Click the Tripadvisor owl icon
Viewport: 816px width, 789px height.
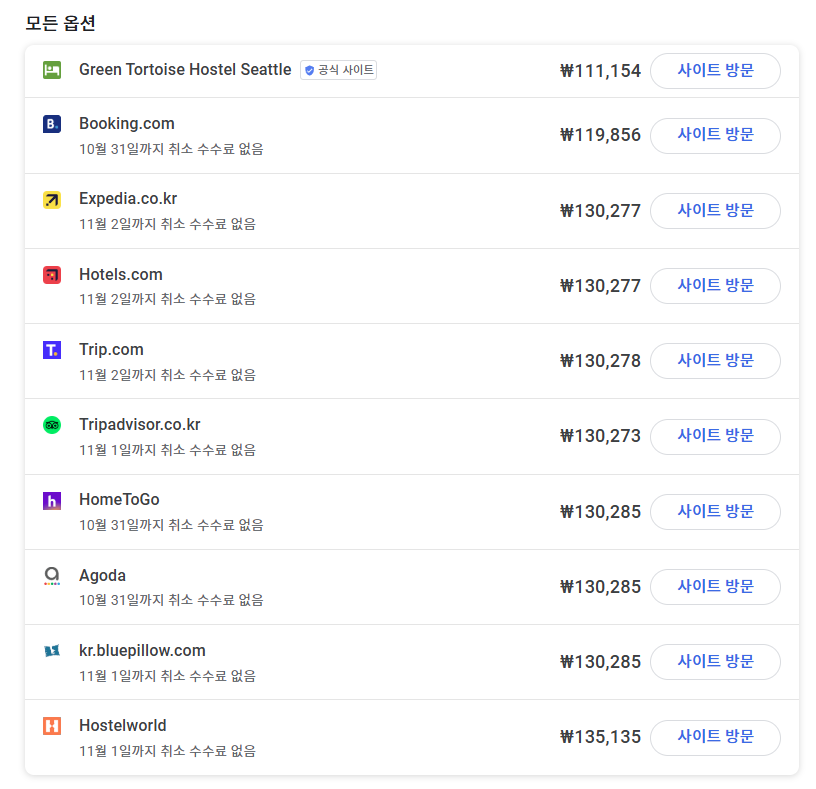click(52, 425)
